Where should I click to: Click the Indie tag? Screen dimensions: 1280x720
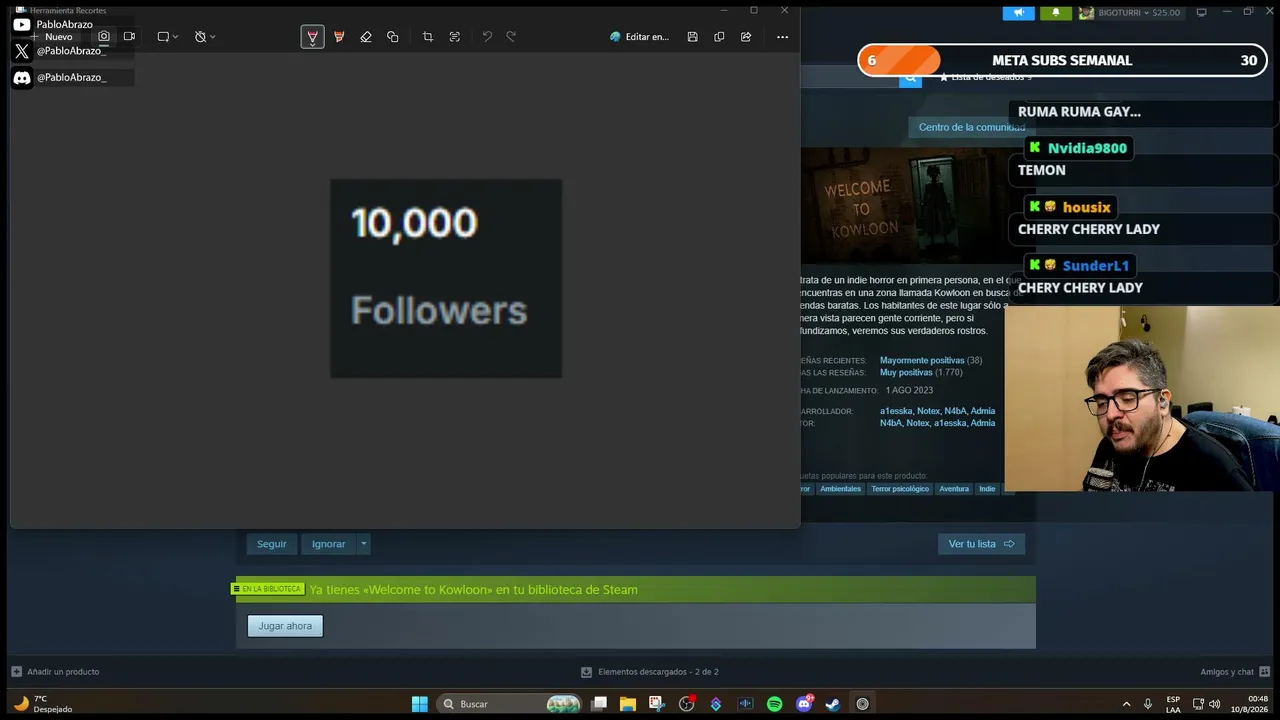(x=987, y=489)
